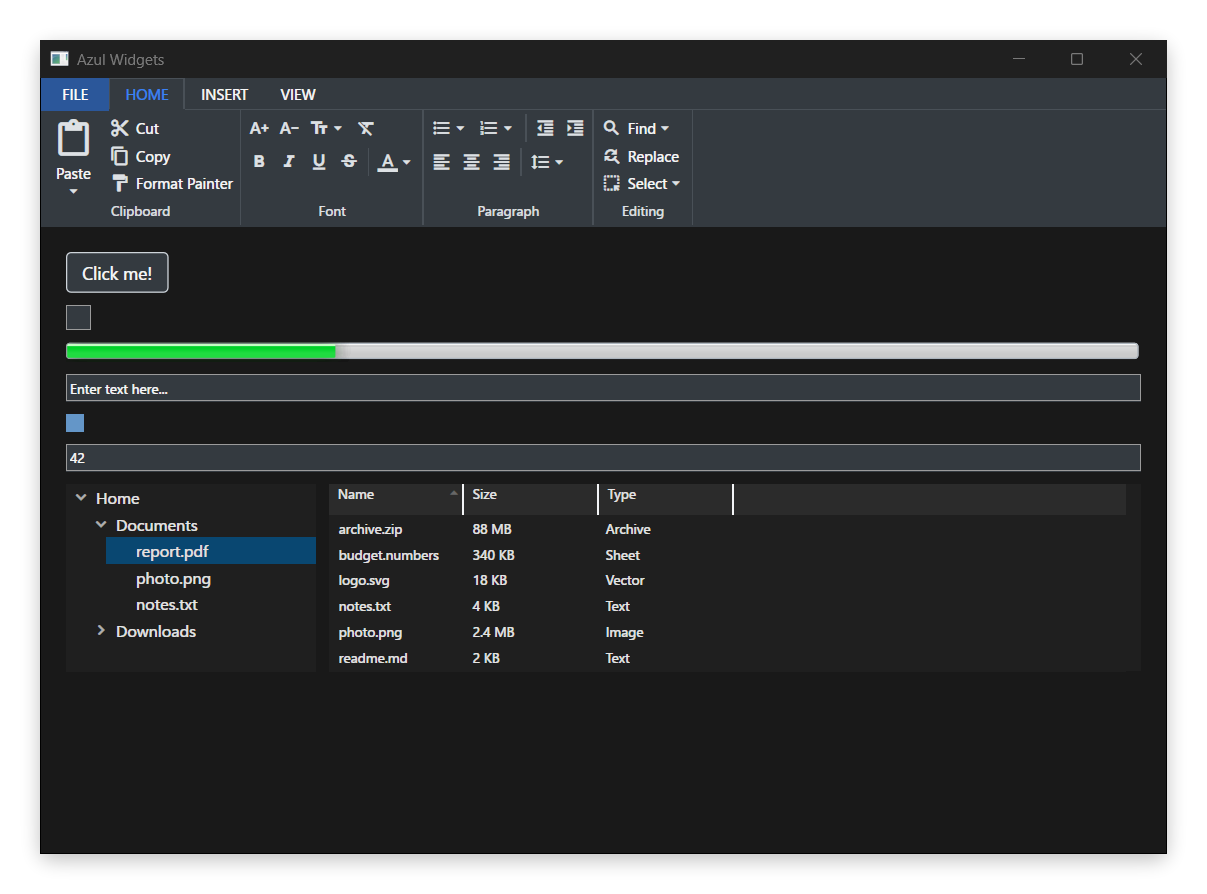Apply underline formatting
The image size is (1207, 894).
pyautogui.click(x=319, y=161)
